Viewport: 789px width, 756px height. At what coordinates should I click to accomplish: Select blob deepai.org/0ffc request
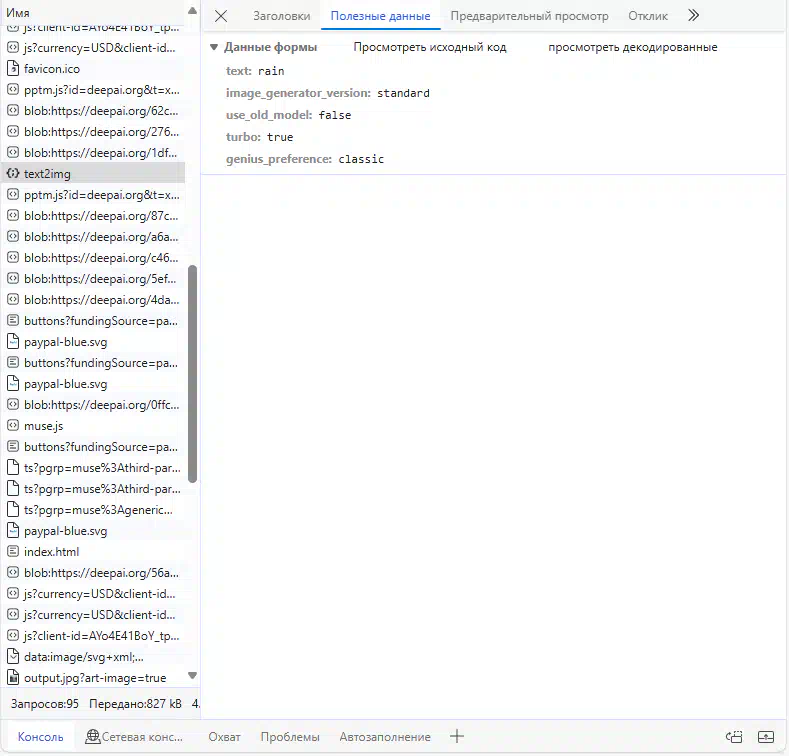tap(94, 405)
